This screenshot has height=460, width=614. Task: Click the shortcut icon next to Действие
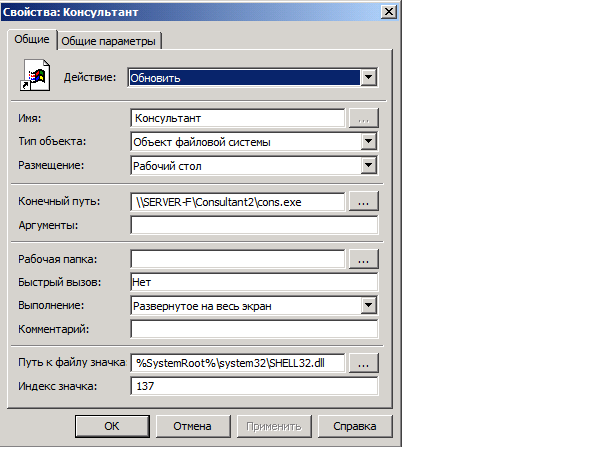(x=35, y=75)
